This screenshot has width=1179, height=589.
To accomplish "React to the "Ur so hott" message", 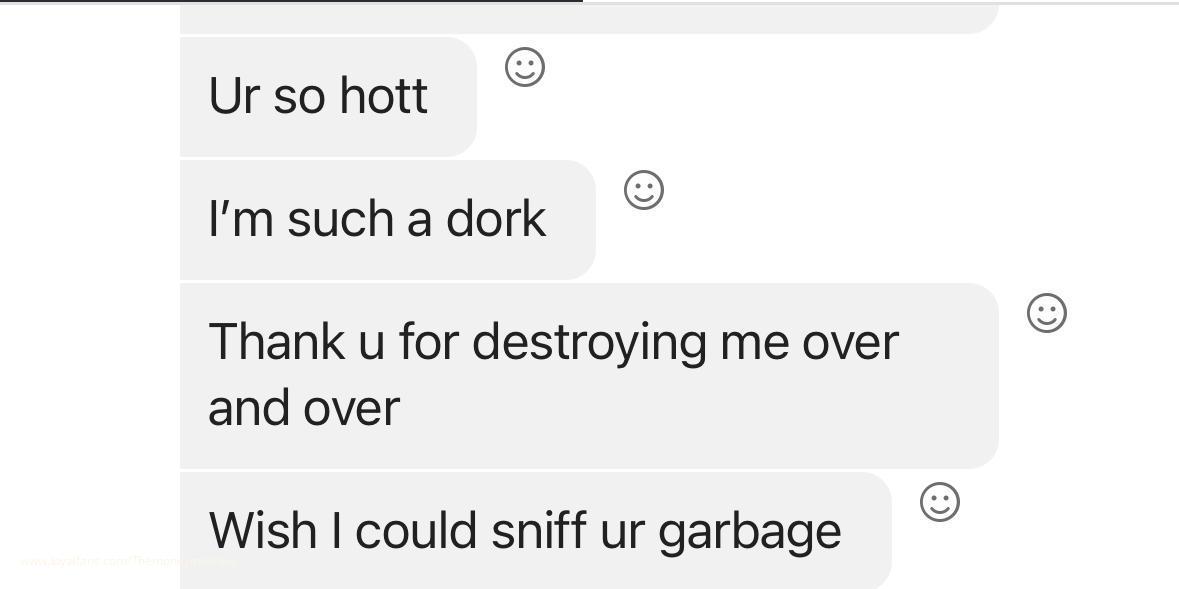I will 525,67.
